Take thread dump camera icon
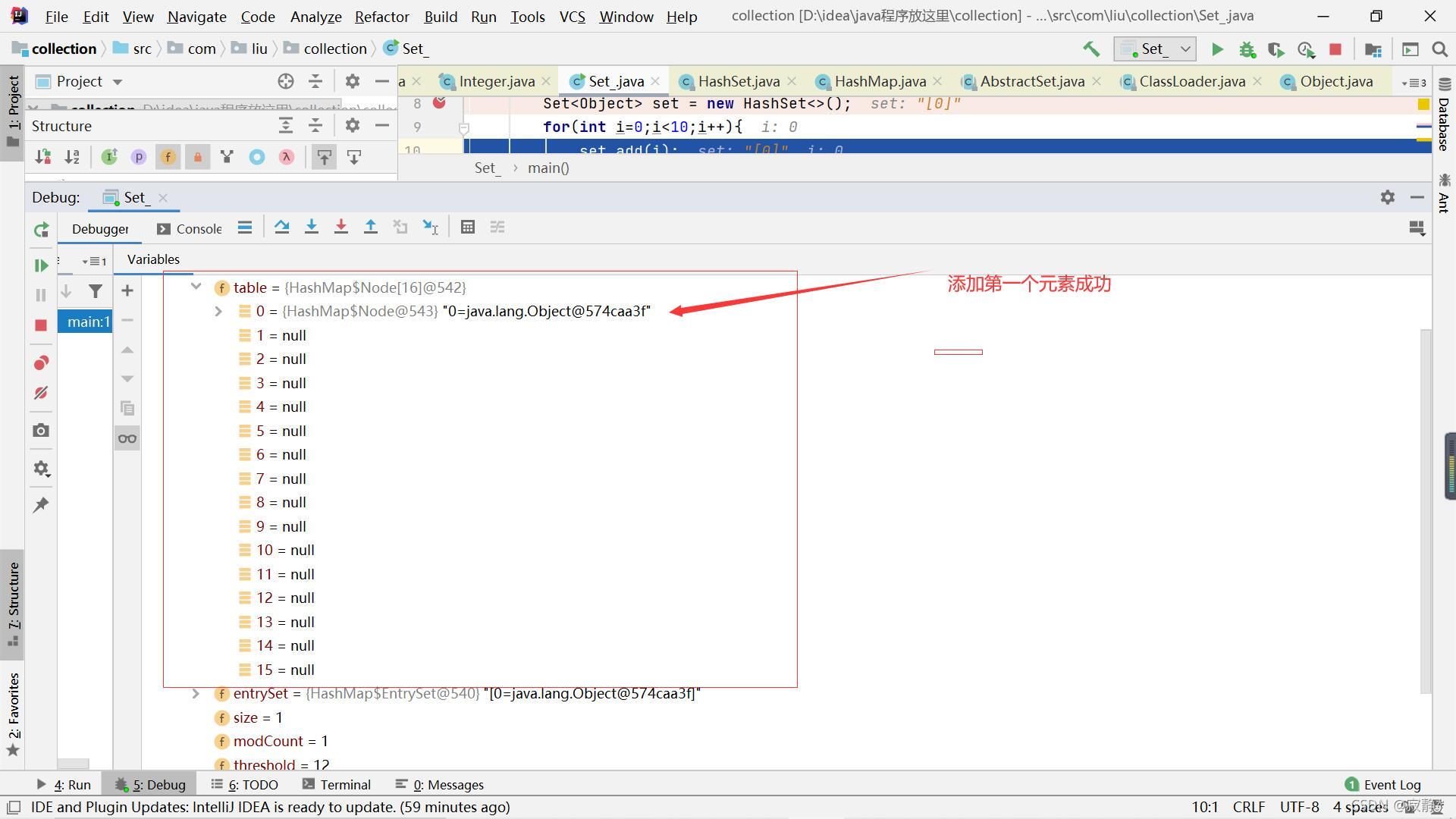The width and height of the screenshot is (1456, 819). [x=41, y=431]
